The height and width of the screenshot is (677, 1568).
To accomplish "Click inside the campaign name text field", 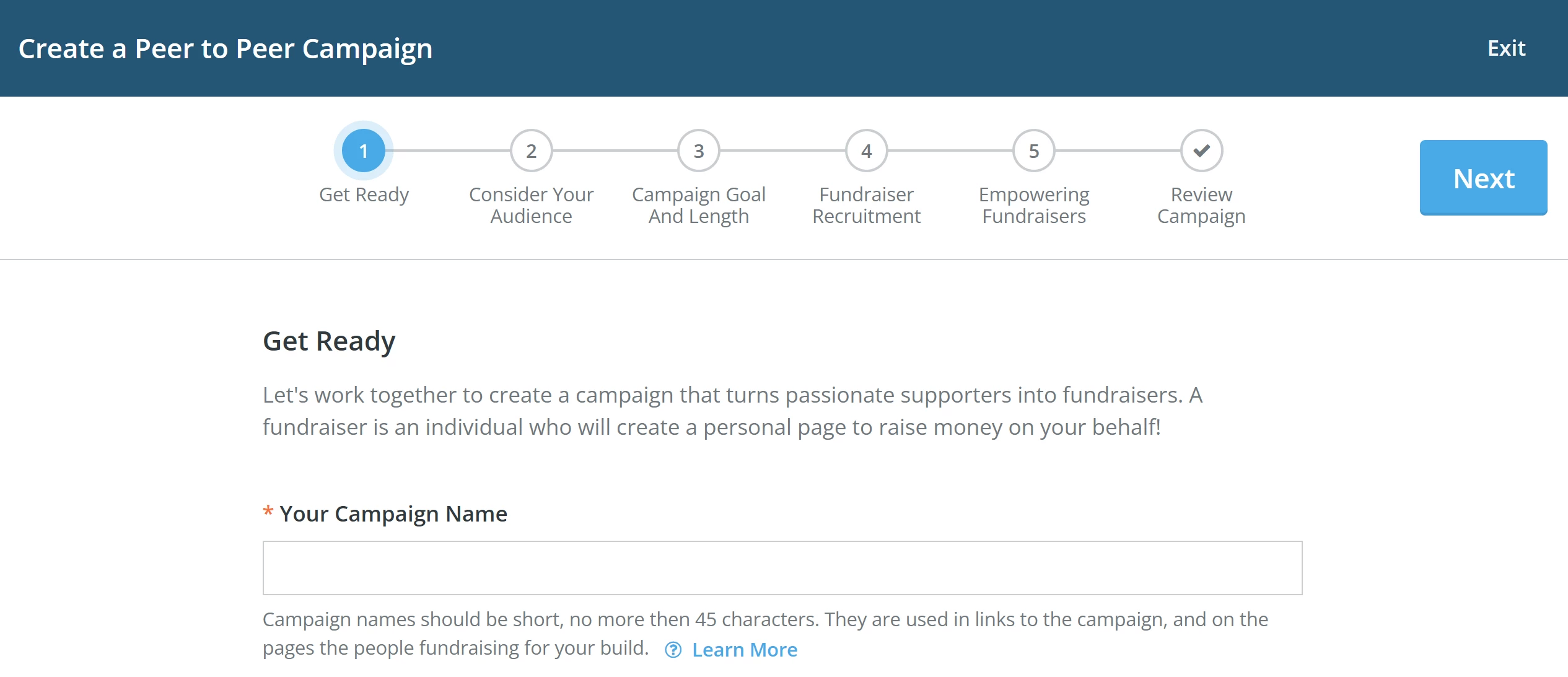I will pyautogui.click(x=783, y=567).
